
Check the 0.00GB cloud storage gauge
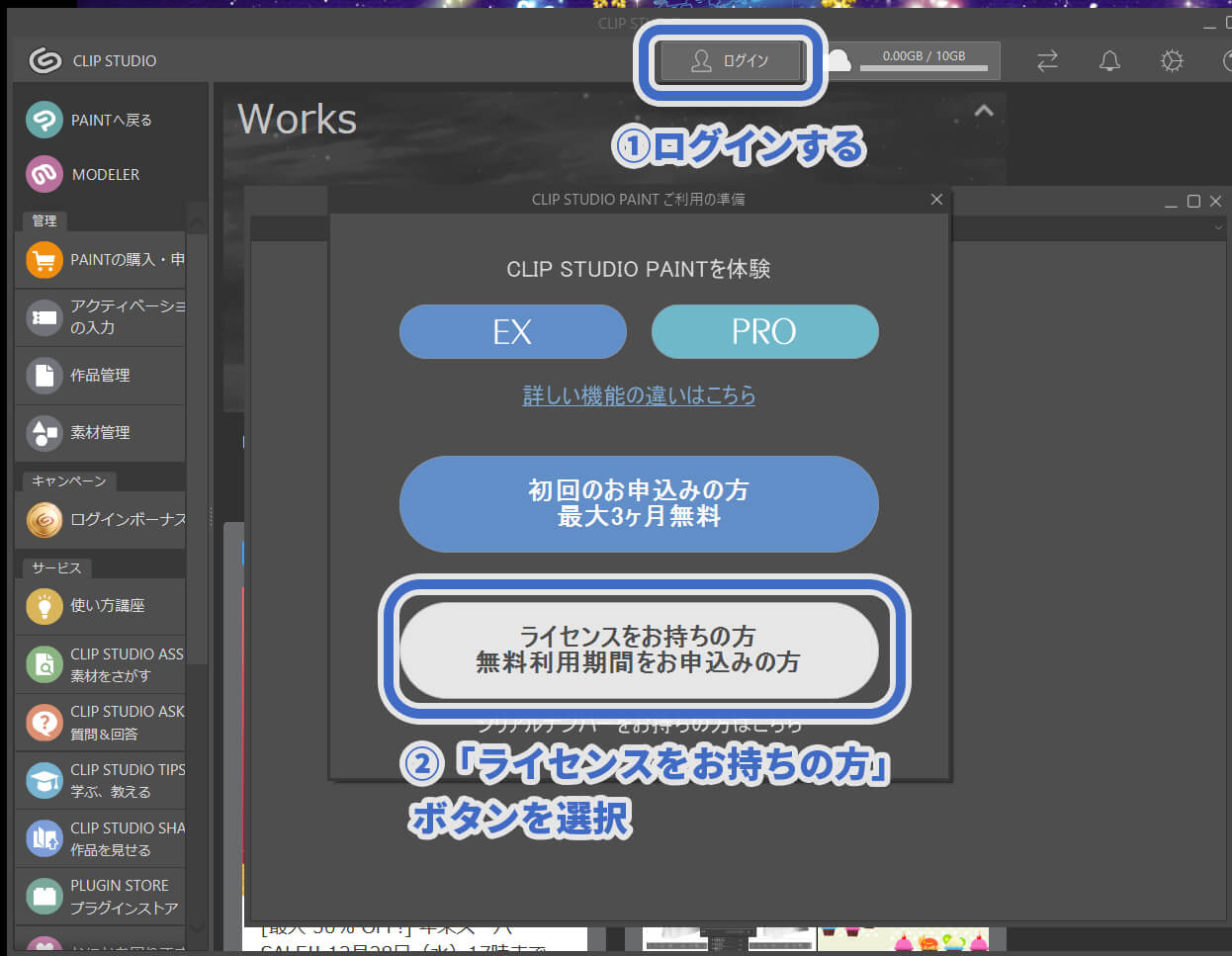[x=924, y=60]
